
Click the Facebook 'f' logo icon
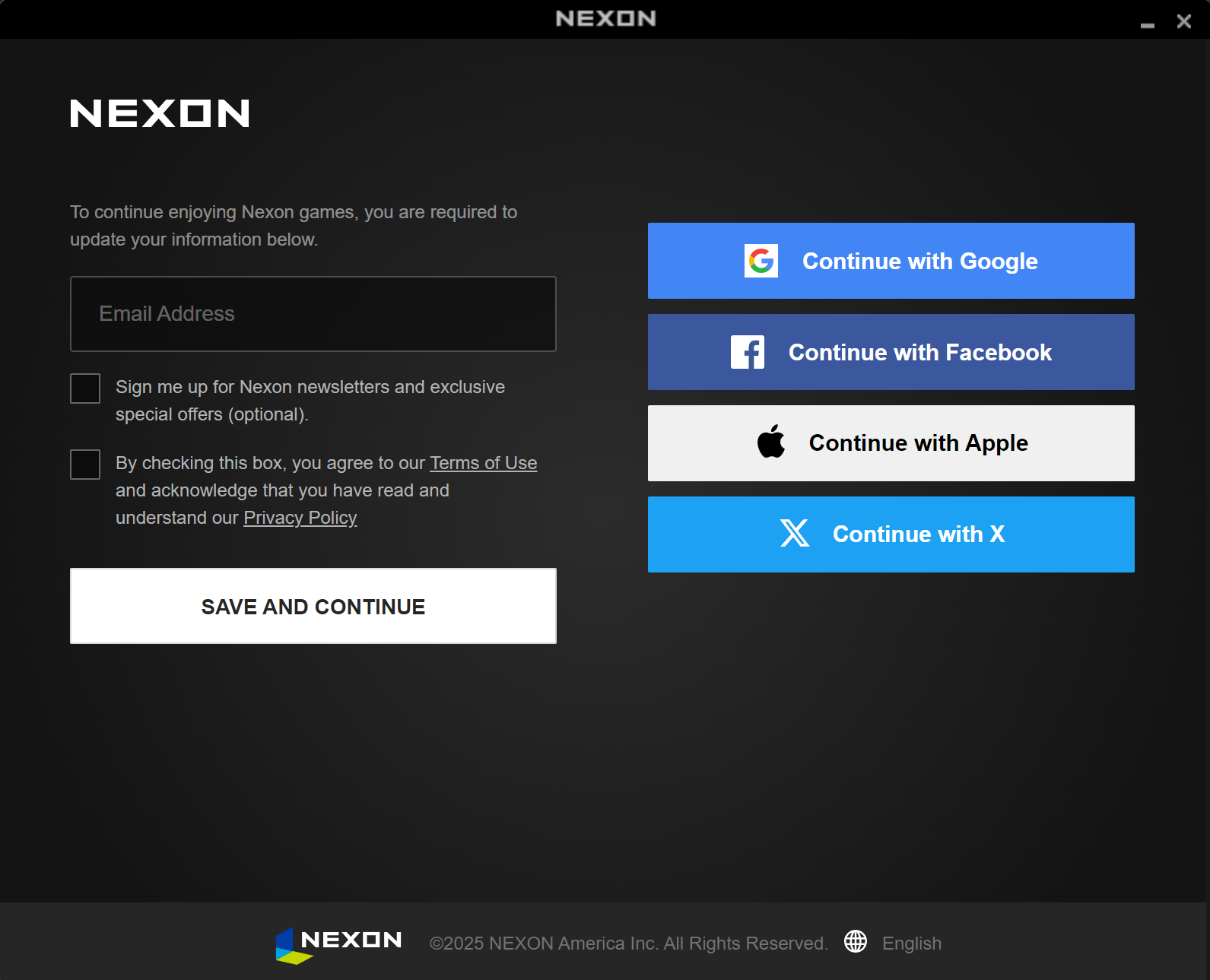point(747,352)
